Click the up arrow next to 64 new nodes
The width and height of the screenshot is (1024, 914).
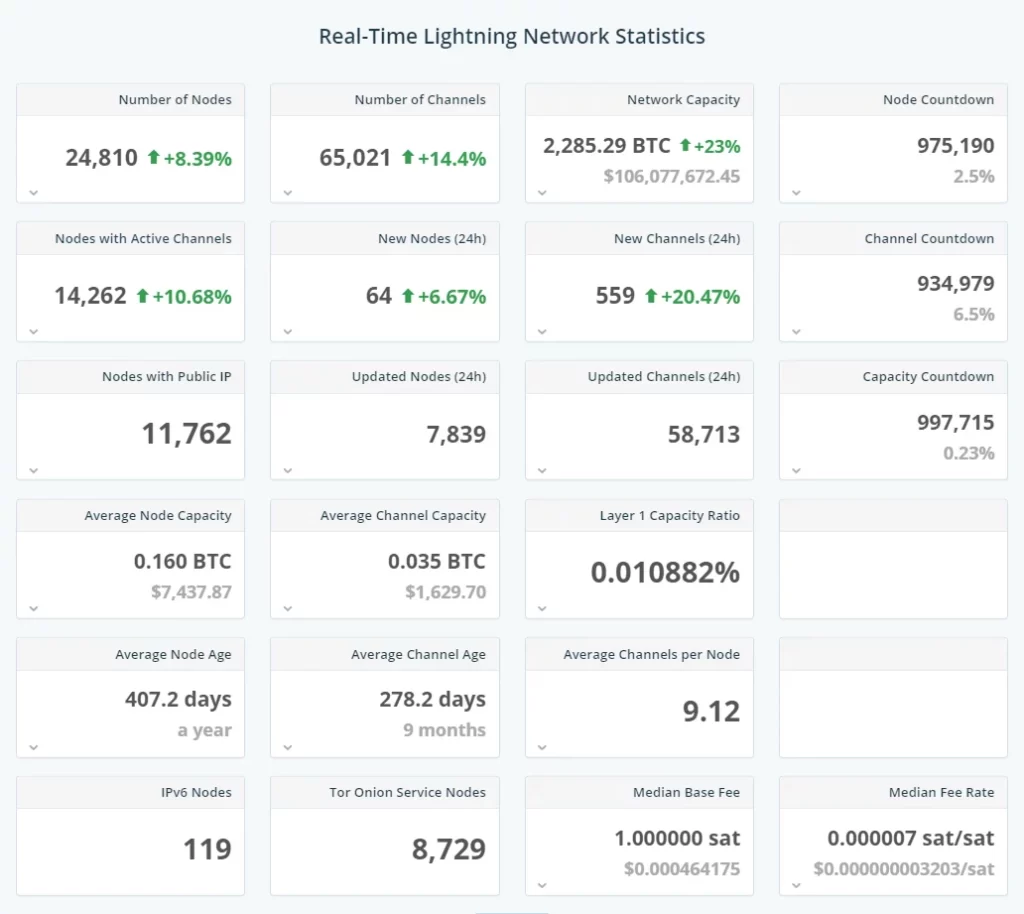pyautogui.click(x=407, y=295)
